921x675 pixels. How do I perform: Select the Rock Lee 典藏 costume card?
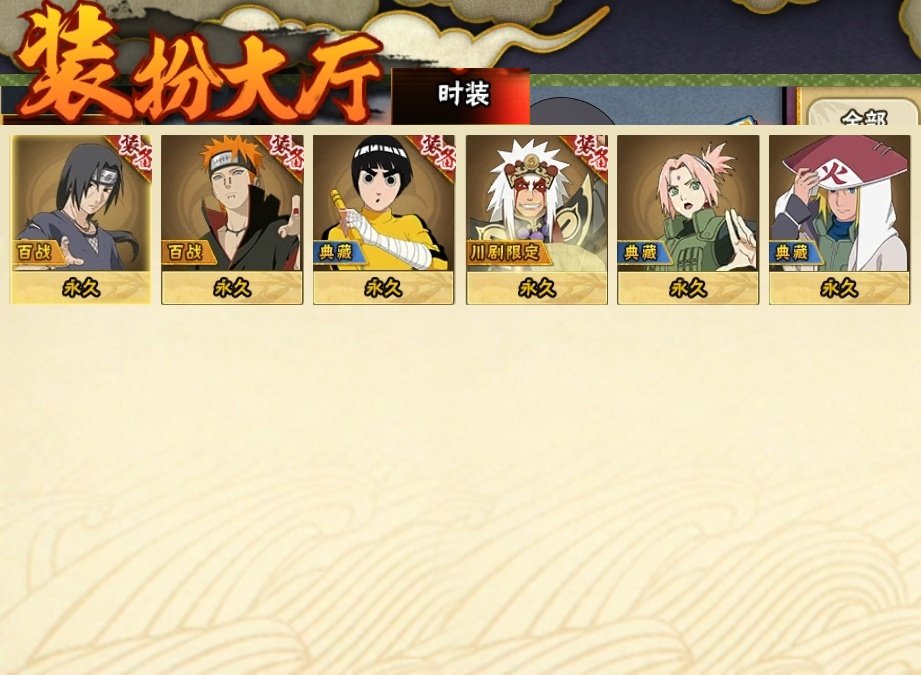[384, 219]
